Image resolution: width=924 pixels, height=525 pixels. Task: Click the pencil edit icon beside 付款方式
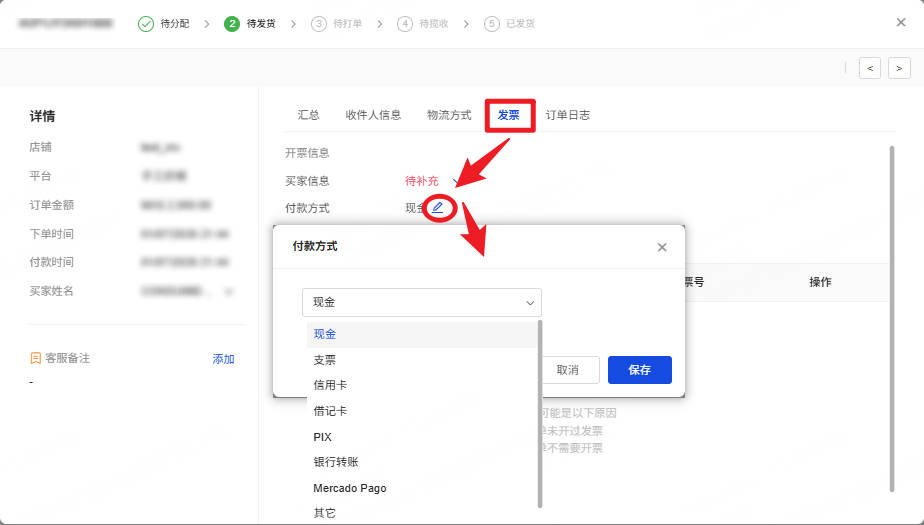coord(438,207)
